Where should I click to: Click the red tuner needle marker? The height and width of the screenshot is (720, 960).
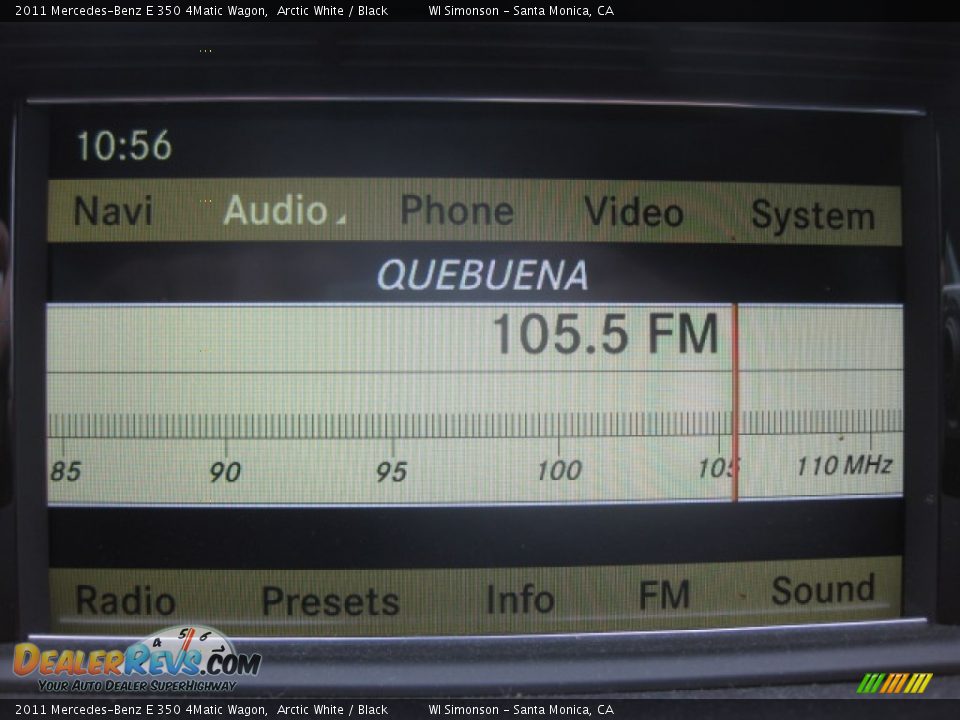point(735,400)
